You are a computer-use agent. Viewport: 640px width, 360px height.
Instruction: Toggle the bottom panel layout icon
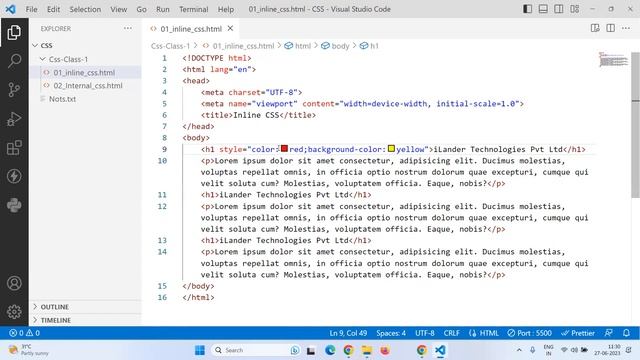tap(543, 9)
